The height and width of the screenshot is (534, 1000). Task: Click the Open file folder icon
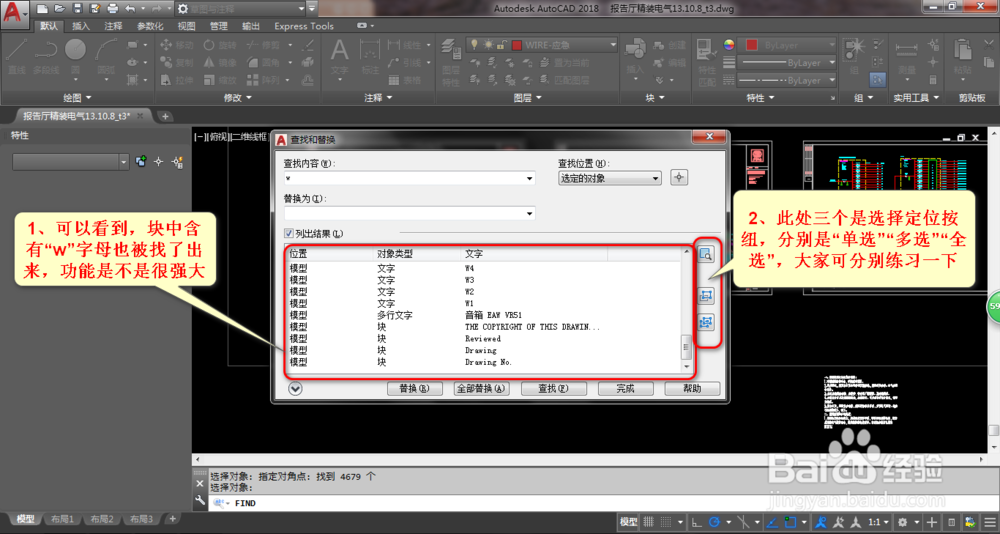point(59,9)
